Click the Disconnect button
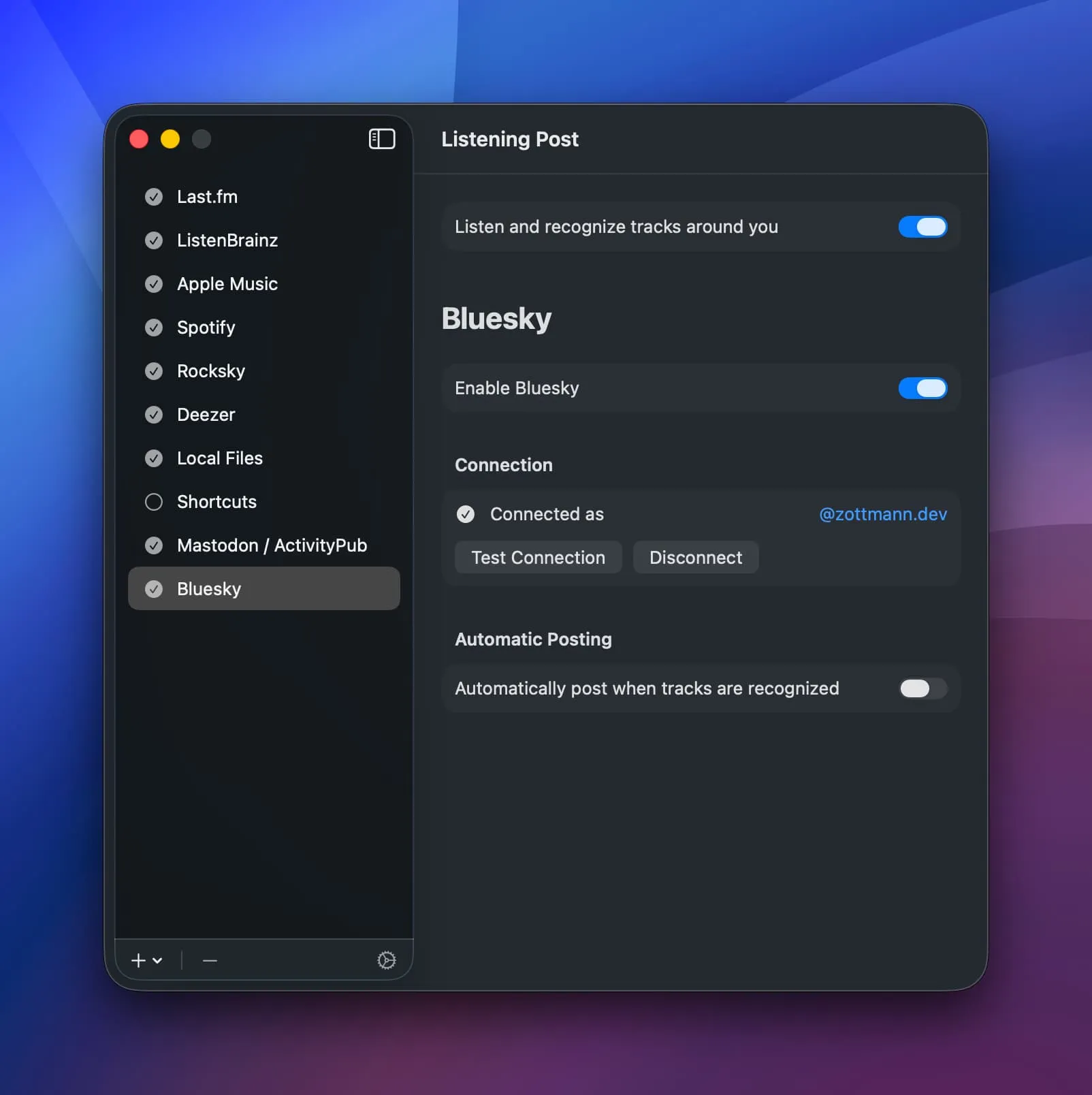This screenshot has height=1095, width=1092. click(x=695, y=558)
